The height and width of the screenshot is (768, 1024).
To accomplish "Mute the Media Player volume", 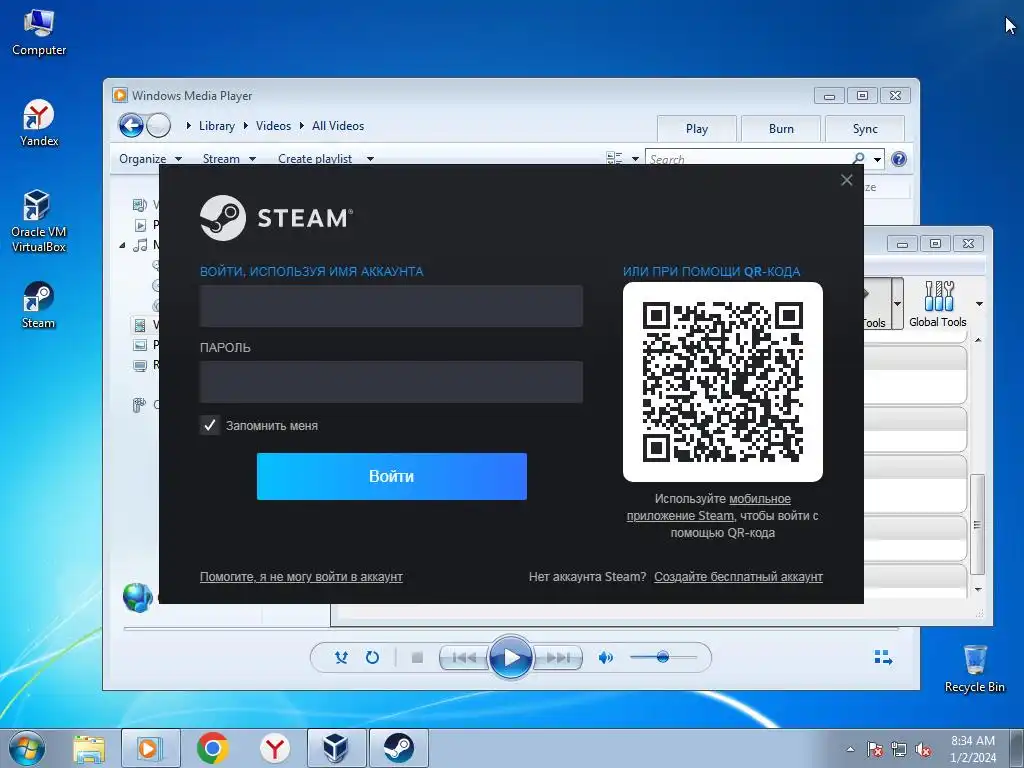I will pyautogui.click(x=605, y=658).
